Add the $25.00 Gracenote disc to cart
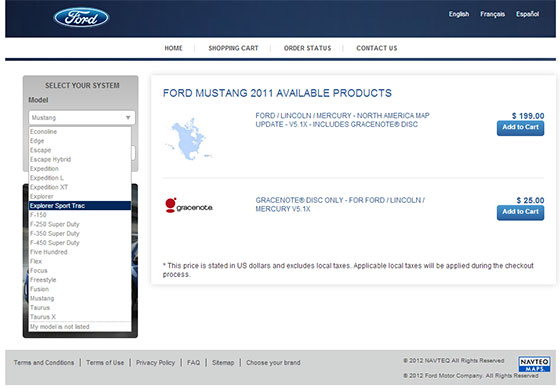Screen dimensions: 560x388 pos(520,213)
